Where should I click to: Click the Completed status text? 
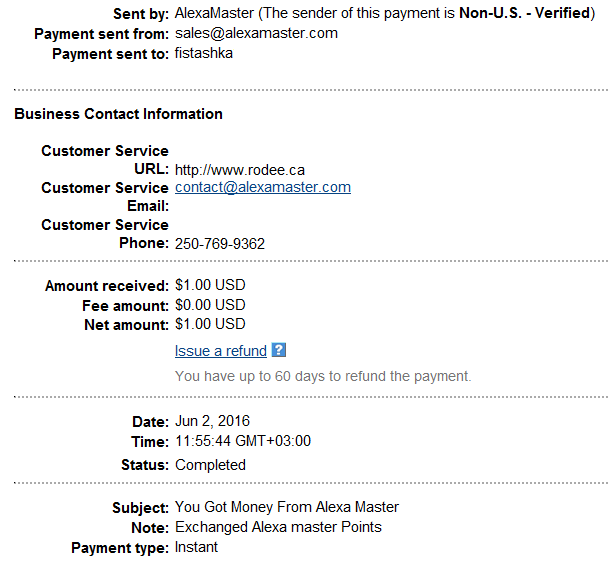(x=210, y=465)
